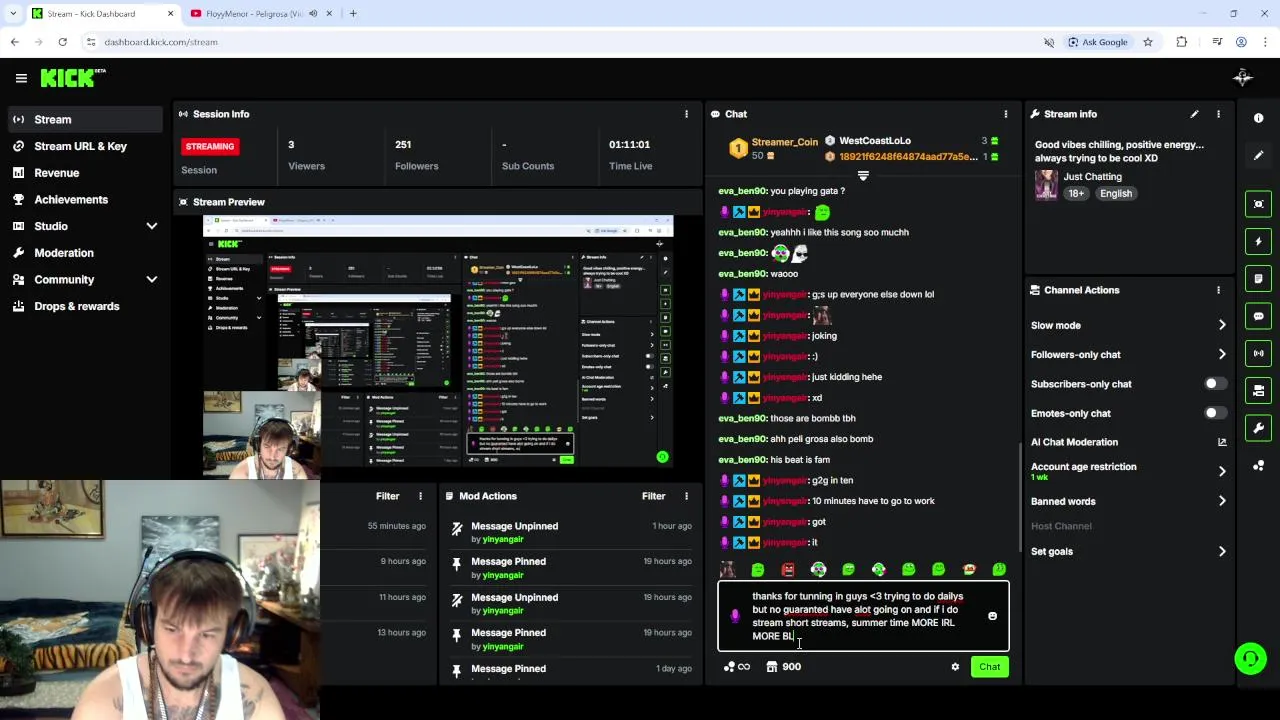Click the Just Chatting category

1092,177
